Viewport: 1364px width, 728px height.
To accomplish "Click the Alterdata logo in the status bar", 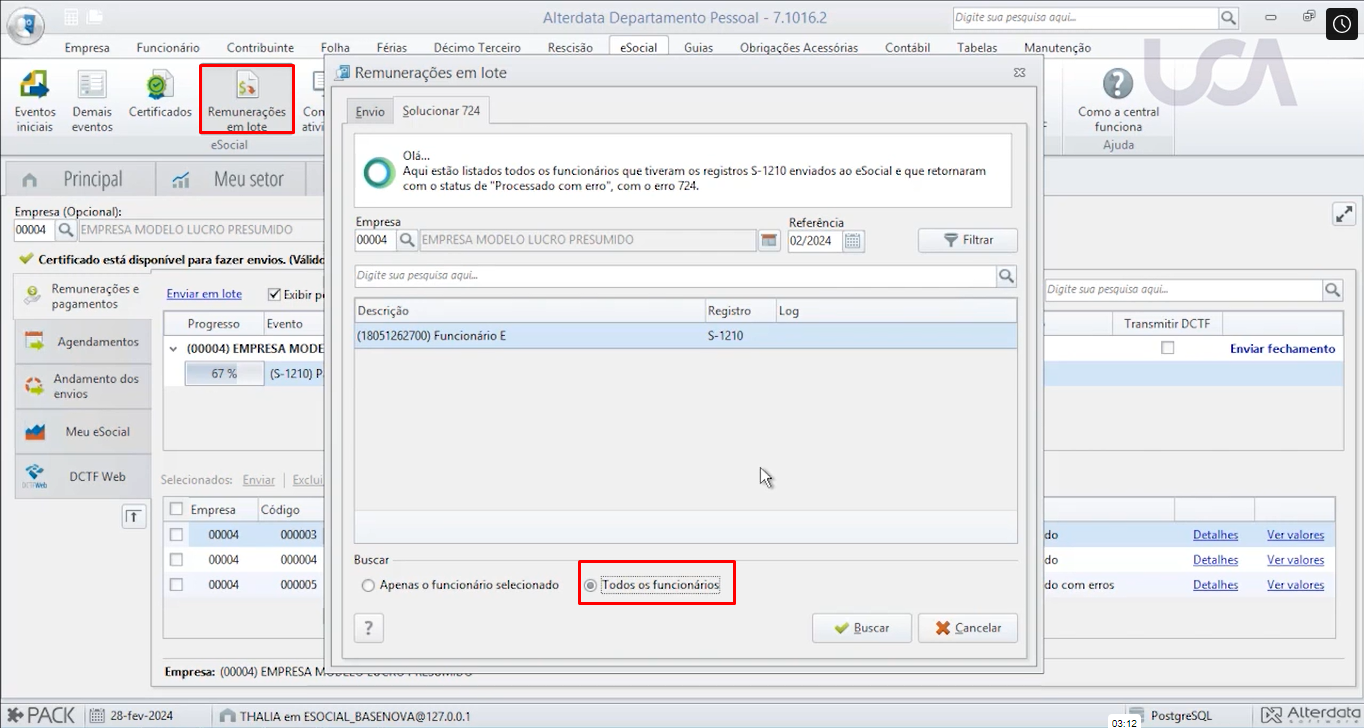I will point(1311,715).
